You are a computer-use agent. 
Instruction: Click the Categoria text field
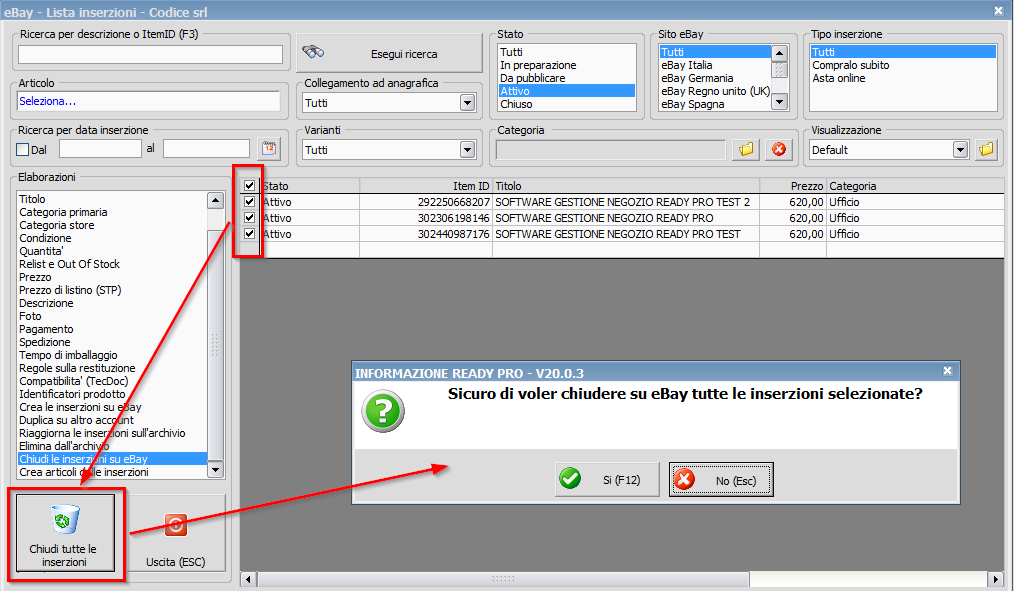(610, 150)
